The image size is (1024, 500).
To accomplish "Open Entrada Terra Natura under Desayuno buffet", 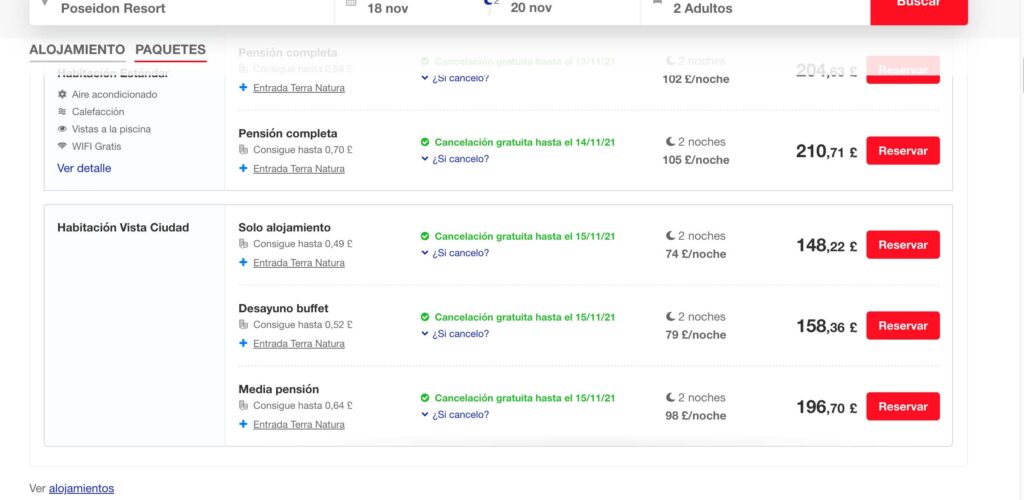I will click(298, 344).
